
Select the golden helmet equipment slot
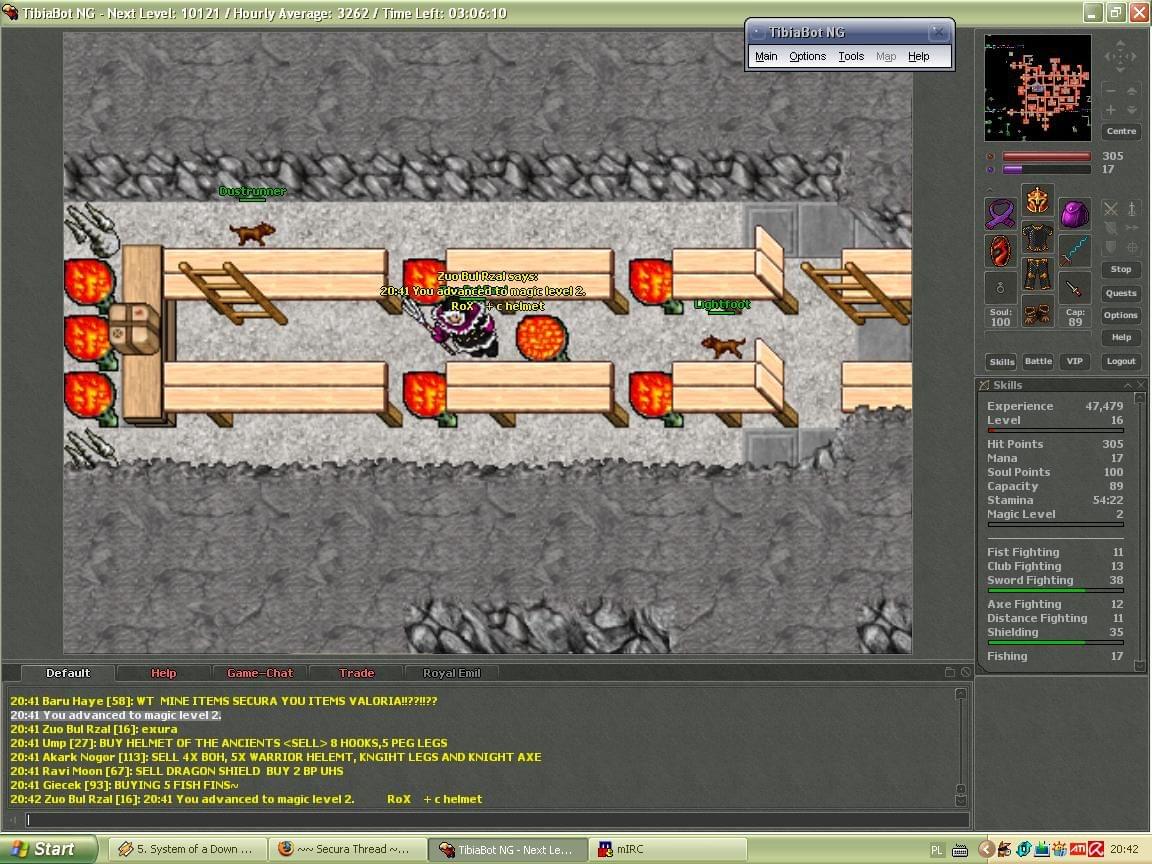(1037, 201)
